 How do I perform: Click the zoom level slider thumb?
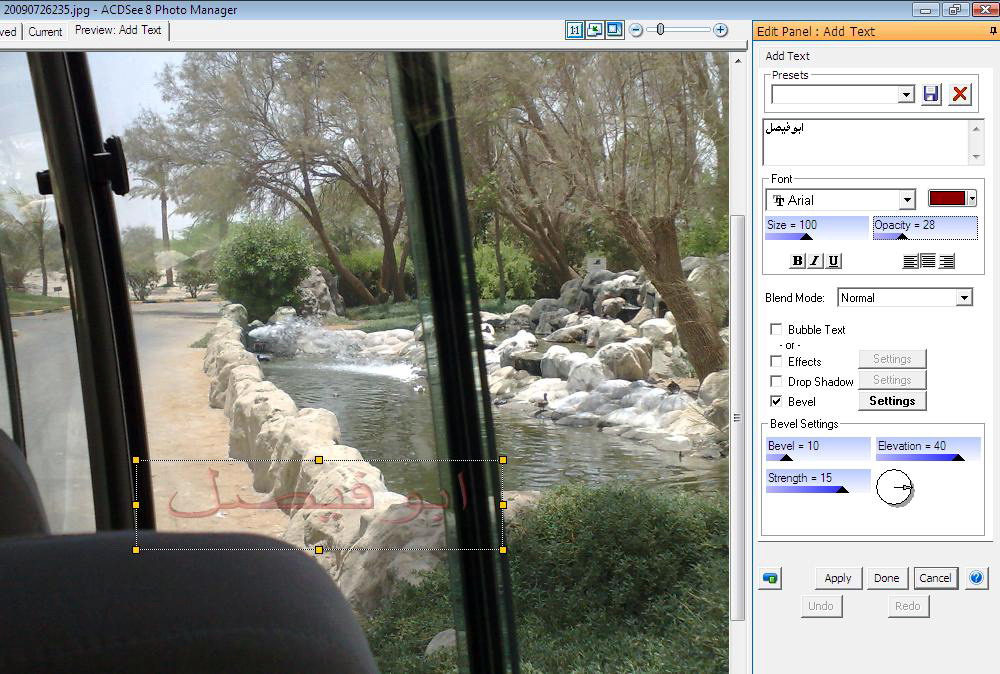pyautogui.click(x=661, y=29)
